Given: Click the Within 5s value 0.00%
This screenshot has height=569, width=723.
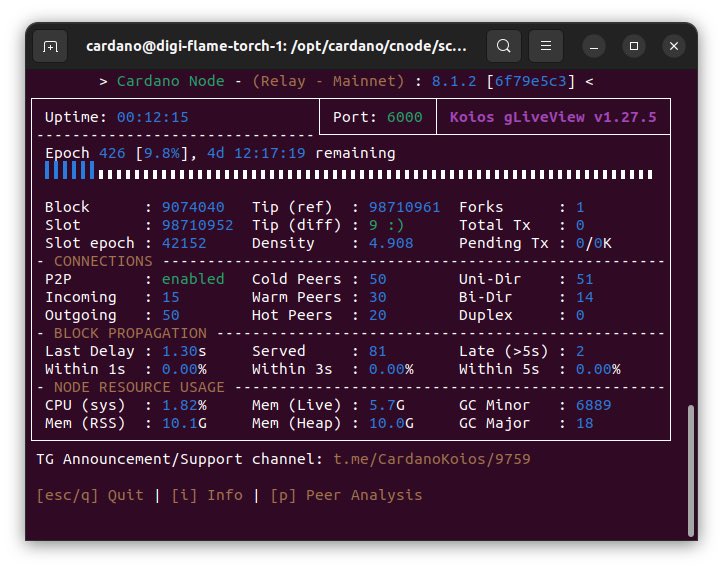Looking at the screenshot, I should click(x=598, y=369).
